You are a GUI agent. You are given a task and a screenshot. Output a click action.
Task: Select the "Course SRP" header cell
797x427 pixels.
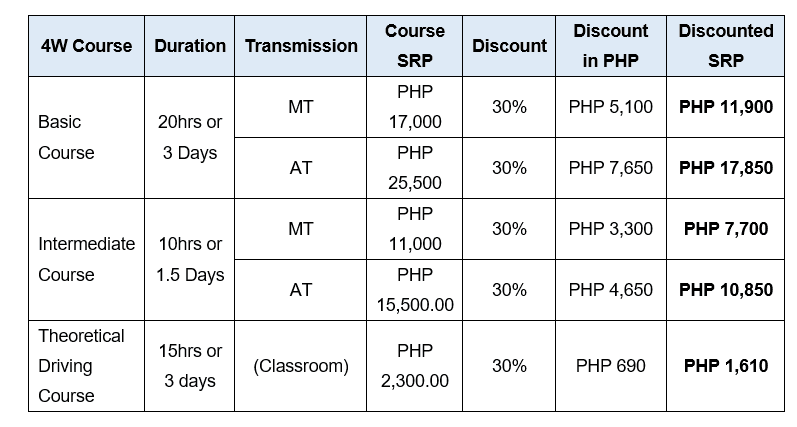[415, 46]
